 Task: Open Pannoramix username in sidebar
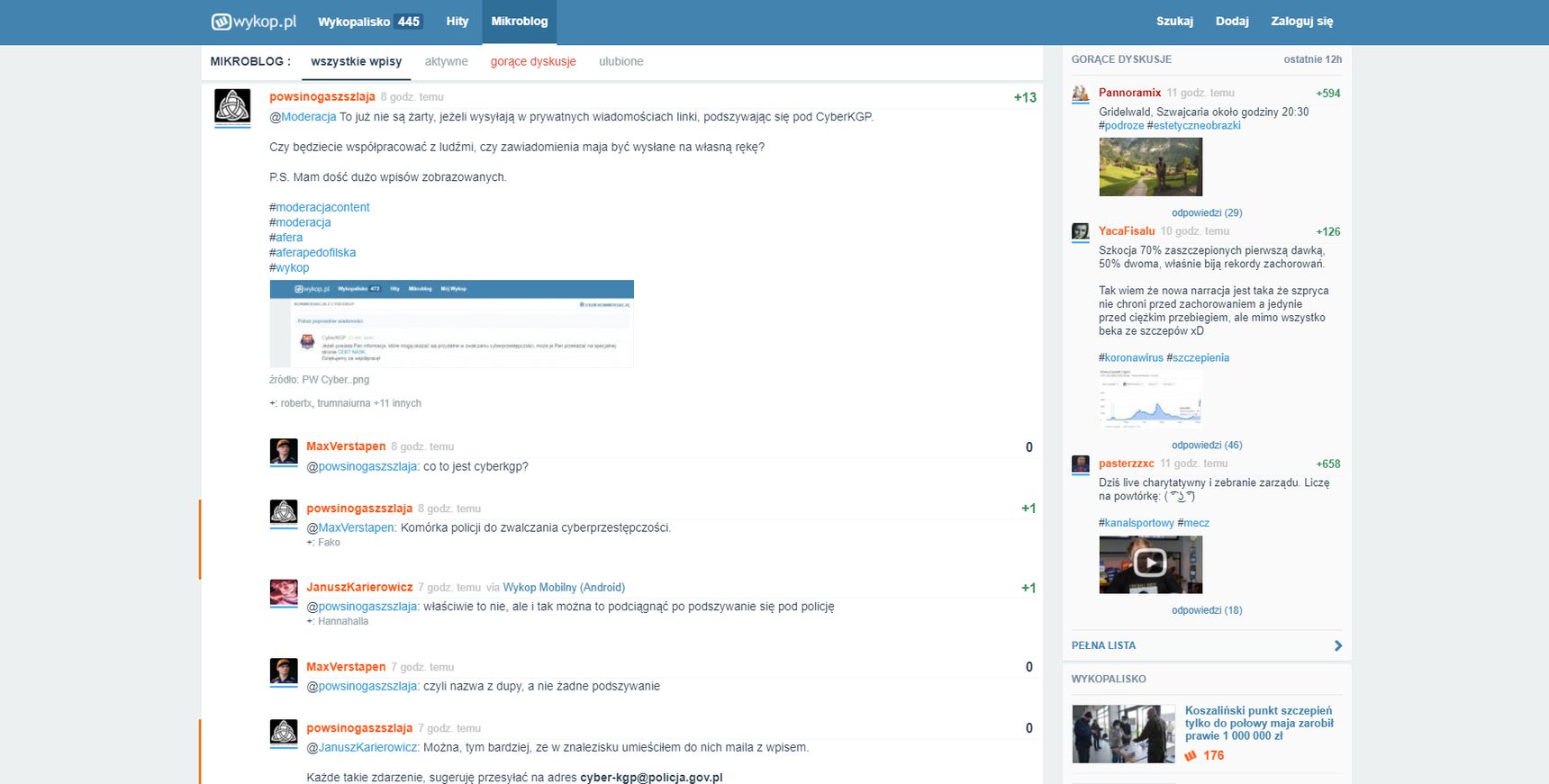tap(1129, 93)
